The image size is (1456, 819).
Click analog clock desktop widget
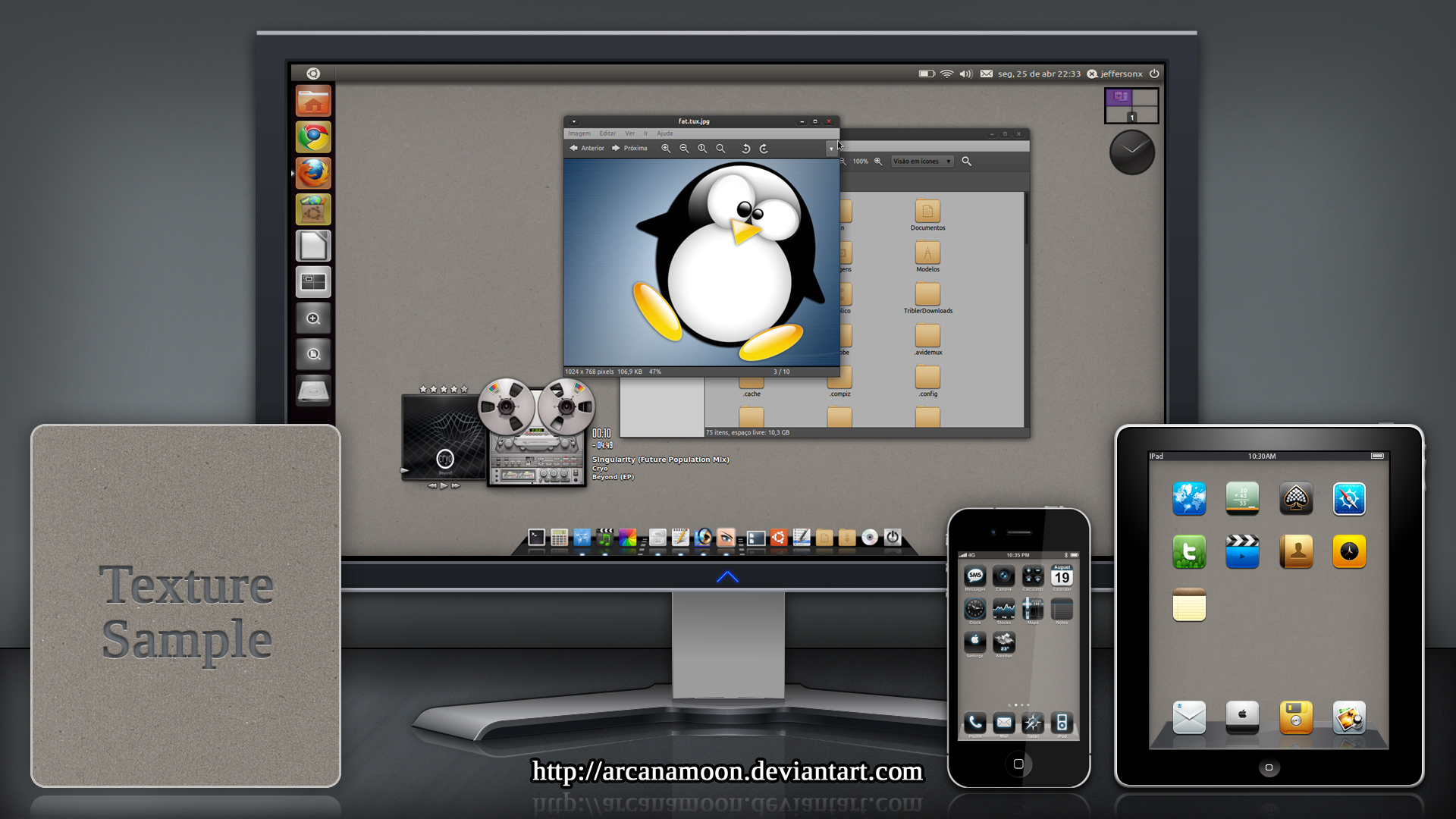pyautogui.click(x=1131, y=152)
